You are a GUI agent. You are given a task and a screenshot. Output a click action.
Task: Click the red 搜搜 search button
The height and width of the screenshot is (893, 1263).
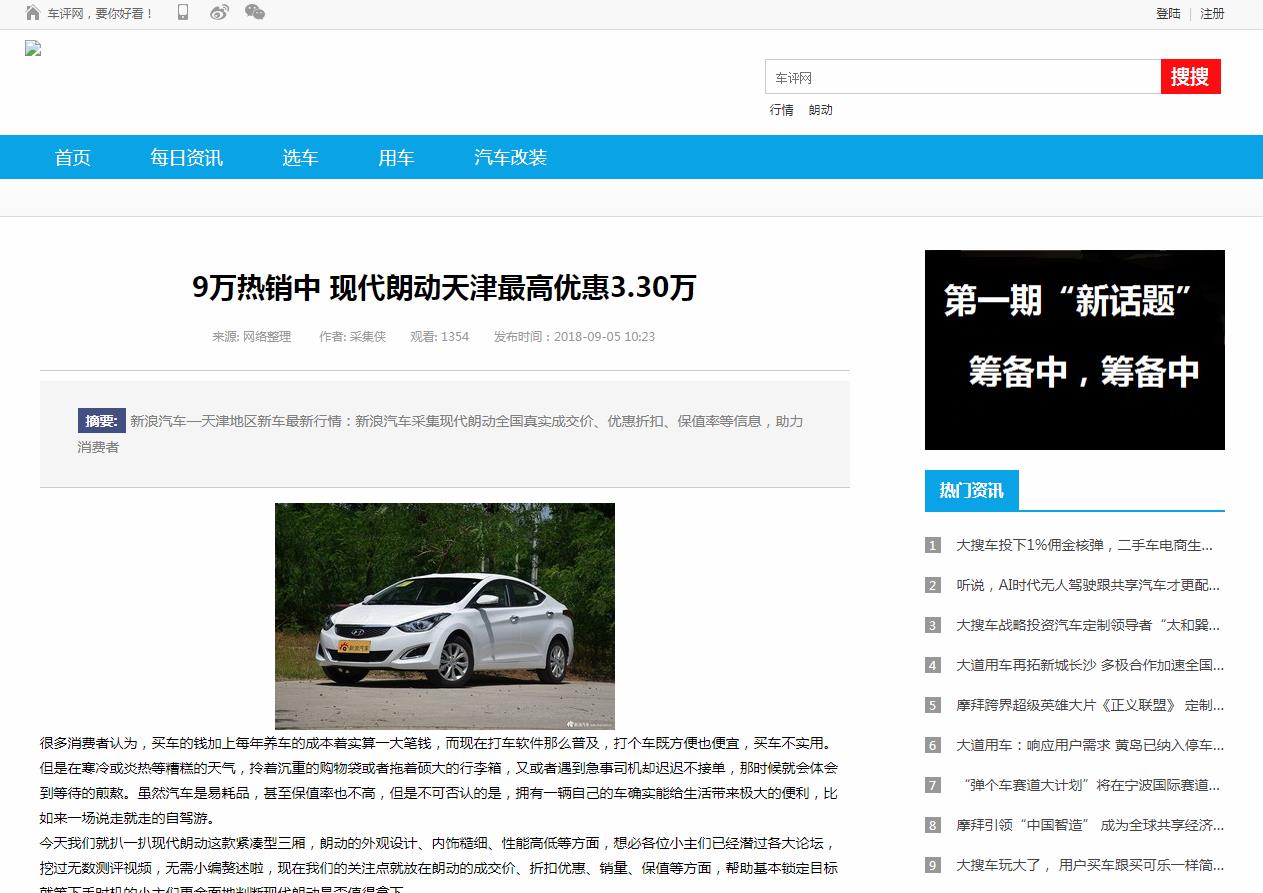(x=1191, y=77)
